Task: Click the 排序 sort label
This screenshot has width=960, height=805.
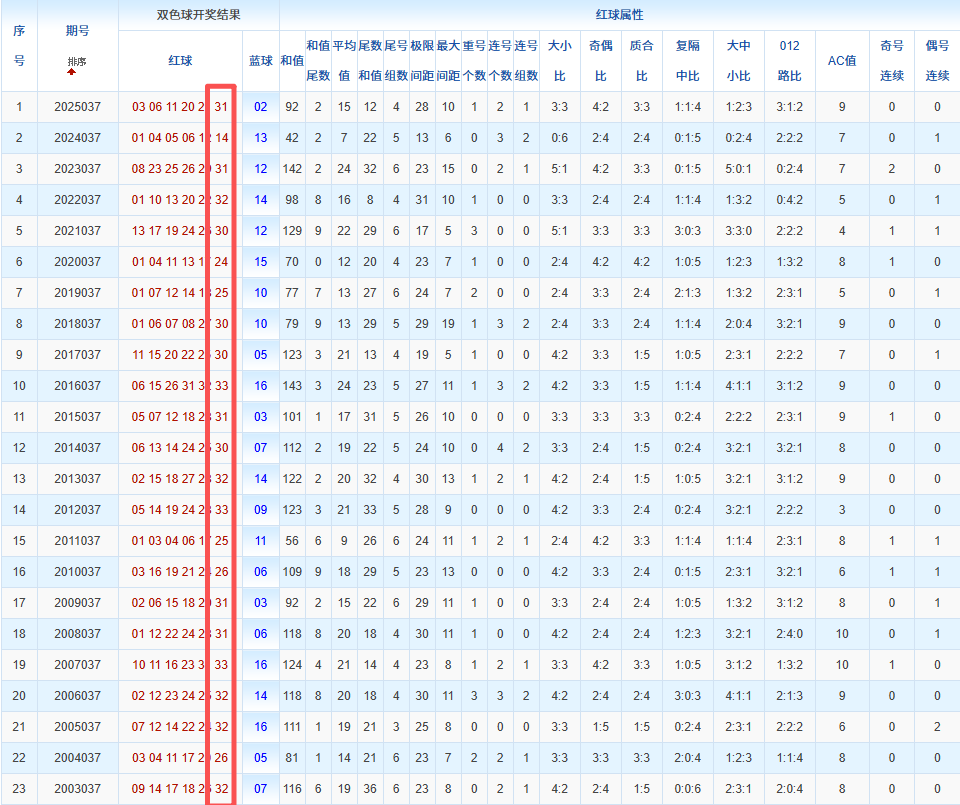Action: pyautogui.click(x=77, y=62)
